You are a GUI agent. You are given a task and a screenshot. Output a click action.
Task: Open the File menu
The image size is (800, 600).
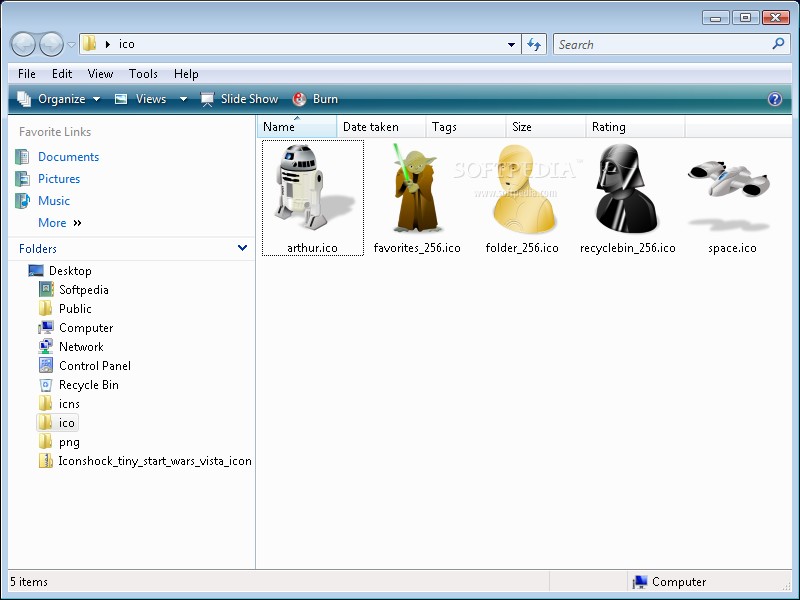(27, 74)
